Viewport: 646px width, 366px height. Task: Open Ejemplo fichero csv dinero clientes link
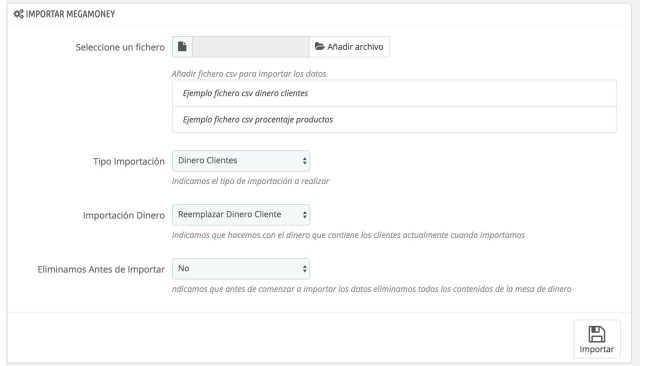245,93
